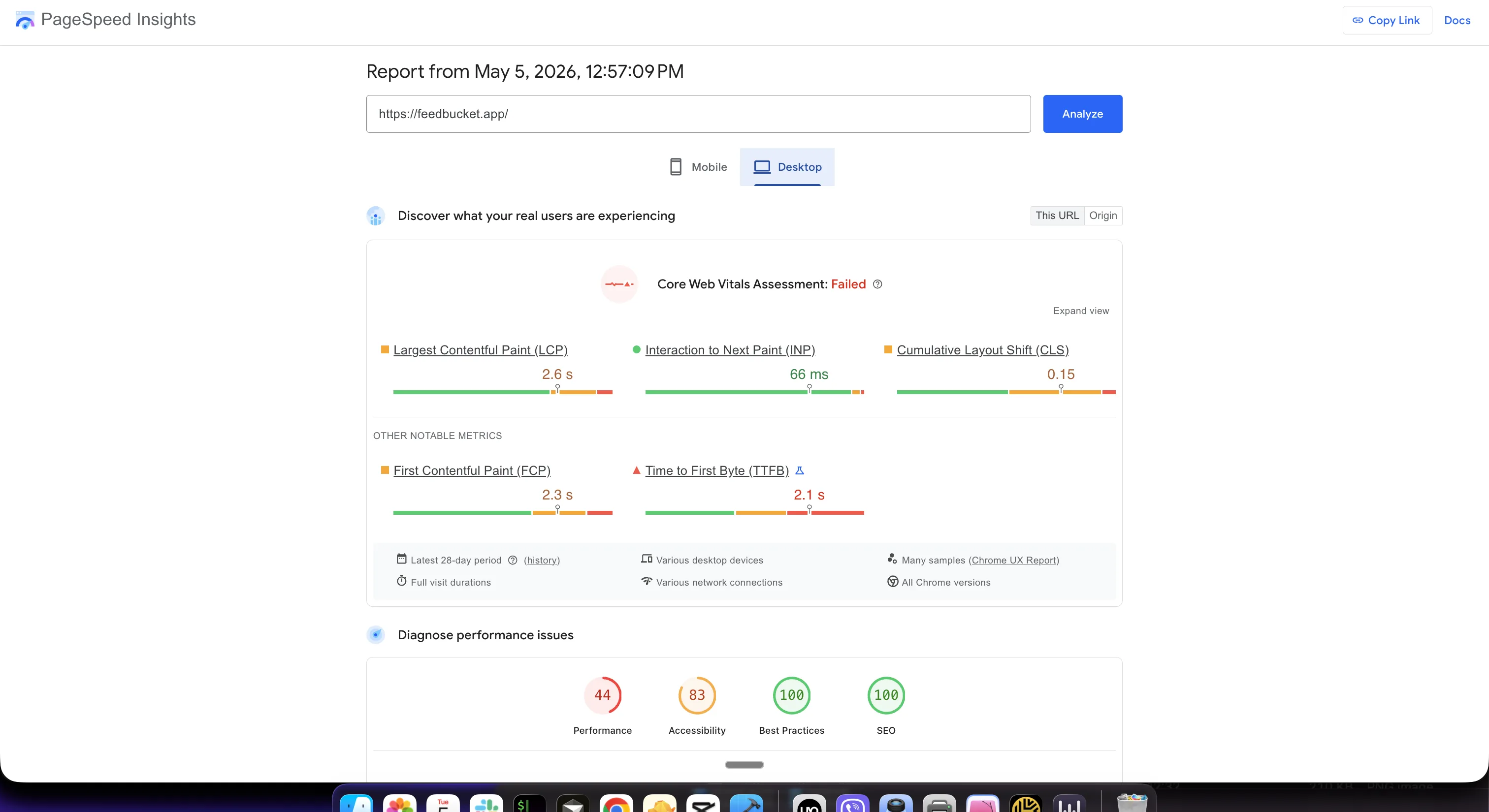The width and height of the screenshot is (1489, 812).
Task: Open the (history) link
Action: coord(542,560)
